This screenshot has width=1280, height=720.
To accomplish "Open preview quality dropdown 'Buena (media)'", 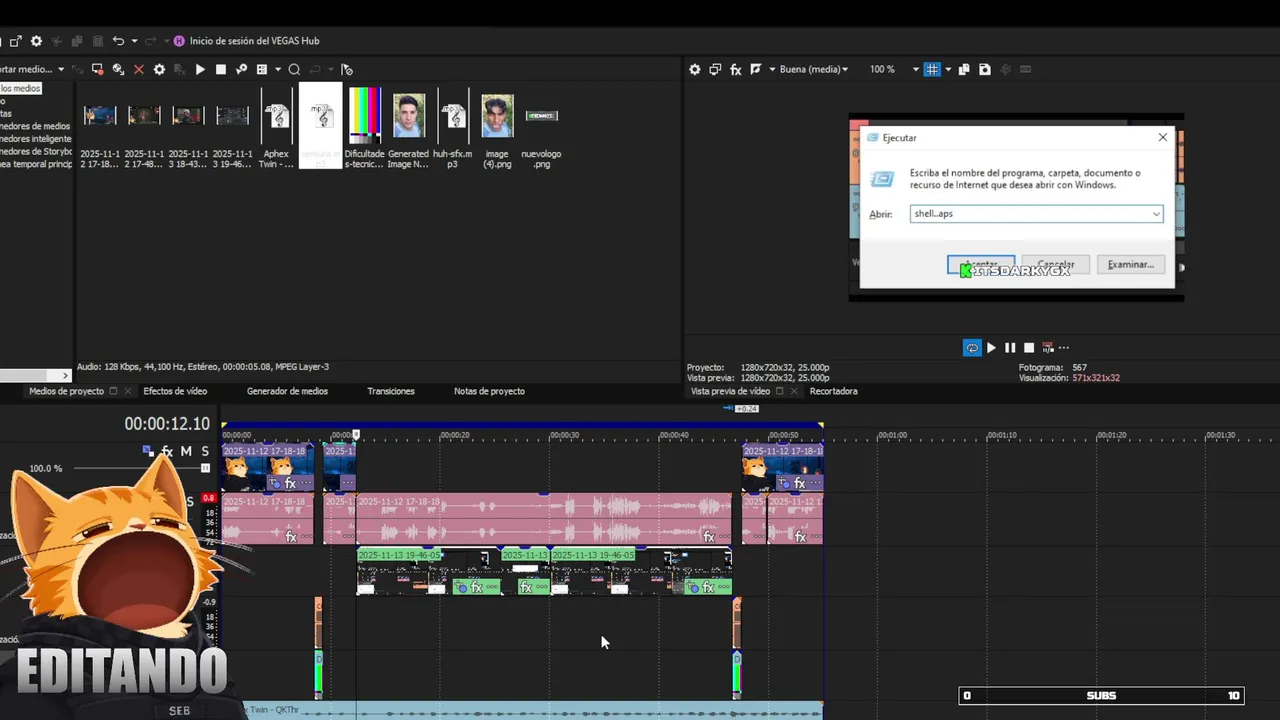I will (x=813, y=70).
